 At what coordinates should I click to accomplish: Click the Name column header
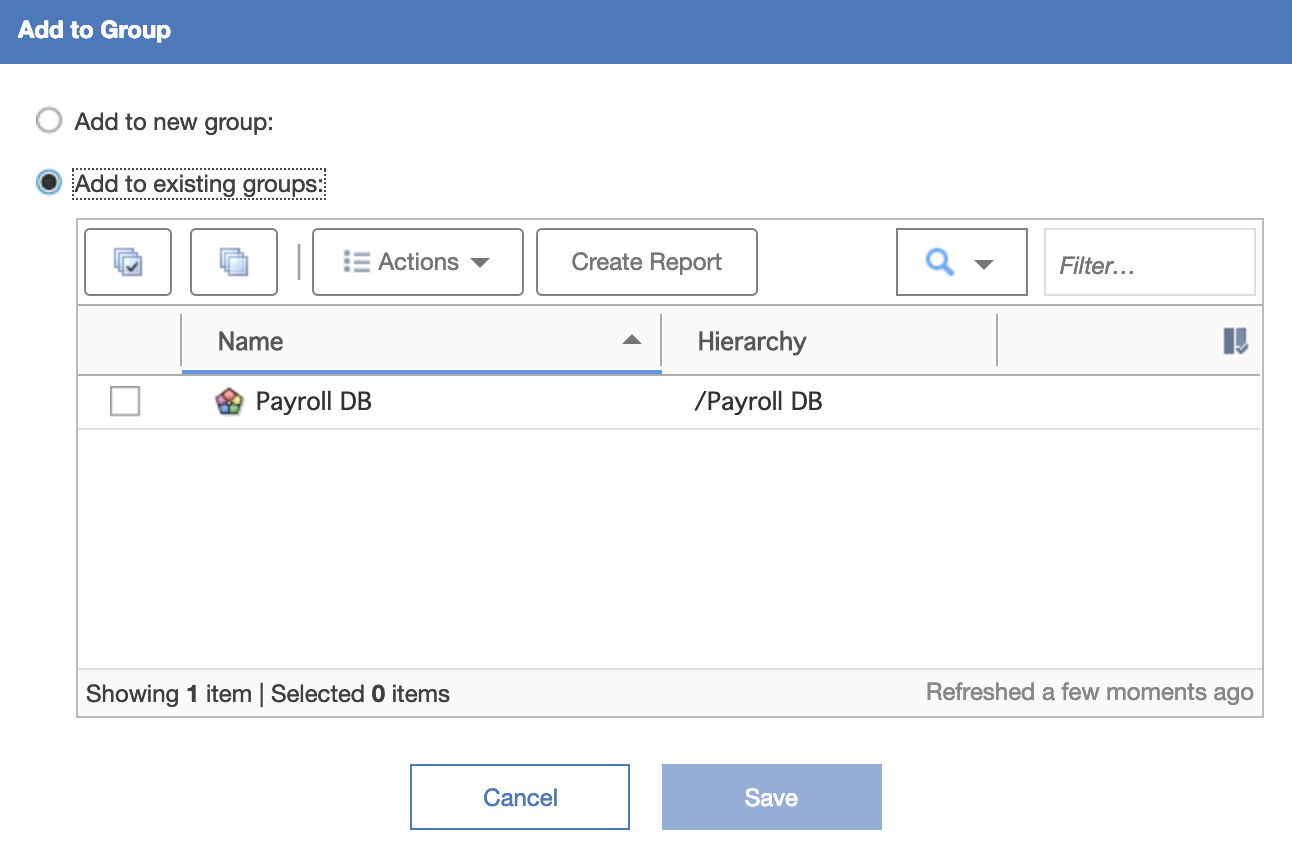pos(250,341)
